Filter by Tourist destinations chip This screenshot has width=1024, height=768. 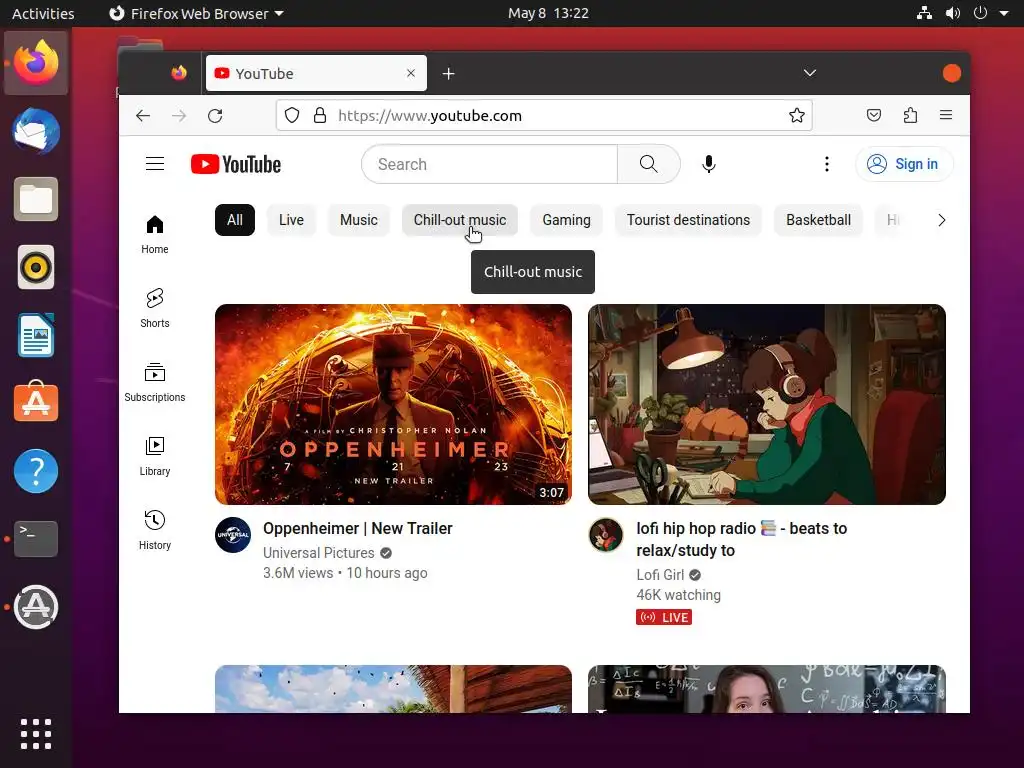point(688,220)
